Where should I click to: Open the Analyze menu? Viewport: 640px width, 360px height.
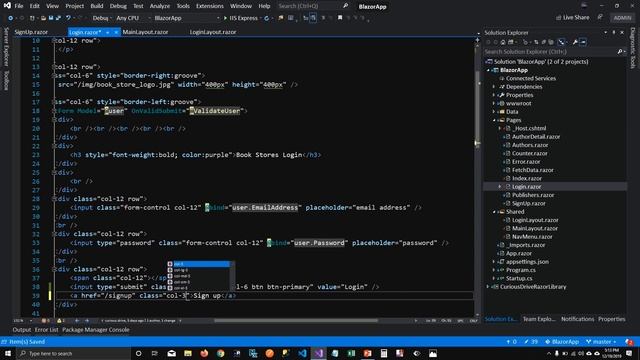(160, 6)
